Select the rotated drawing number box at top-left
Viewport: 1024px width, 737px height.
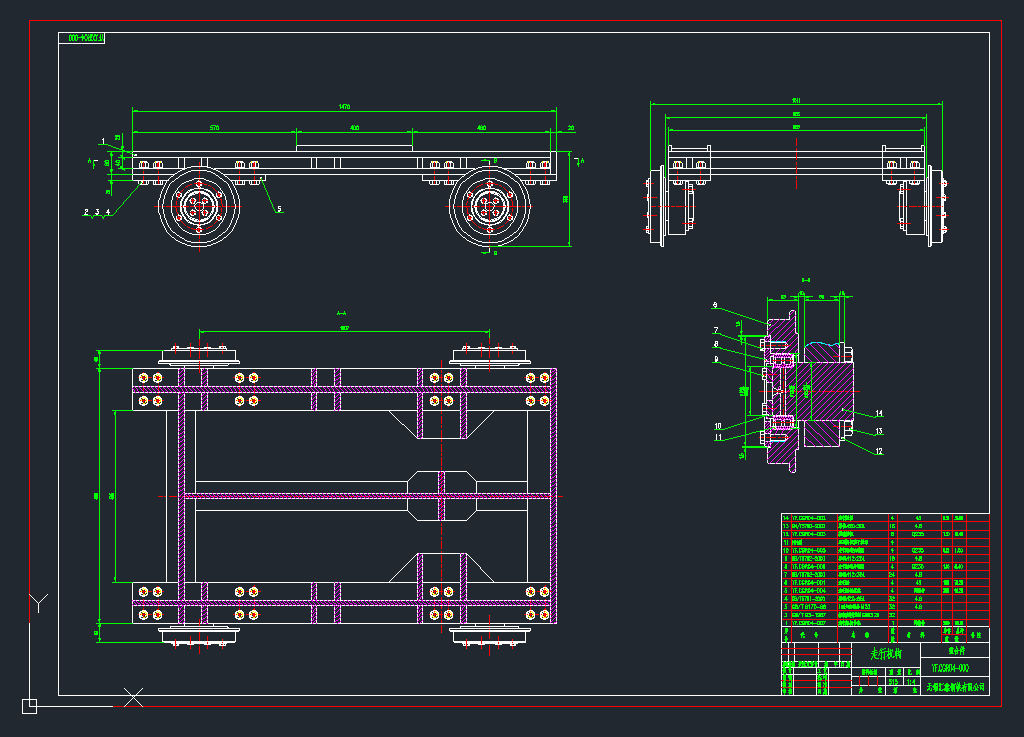86,38
